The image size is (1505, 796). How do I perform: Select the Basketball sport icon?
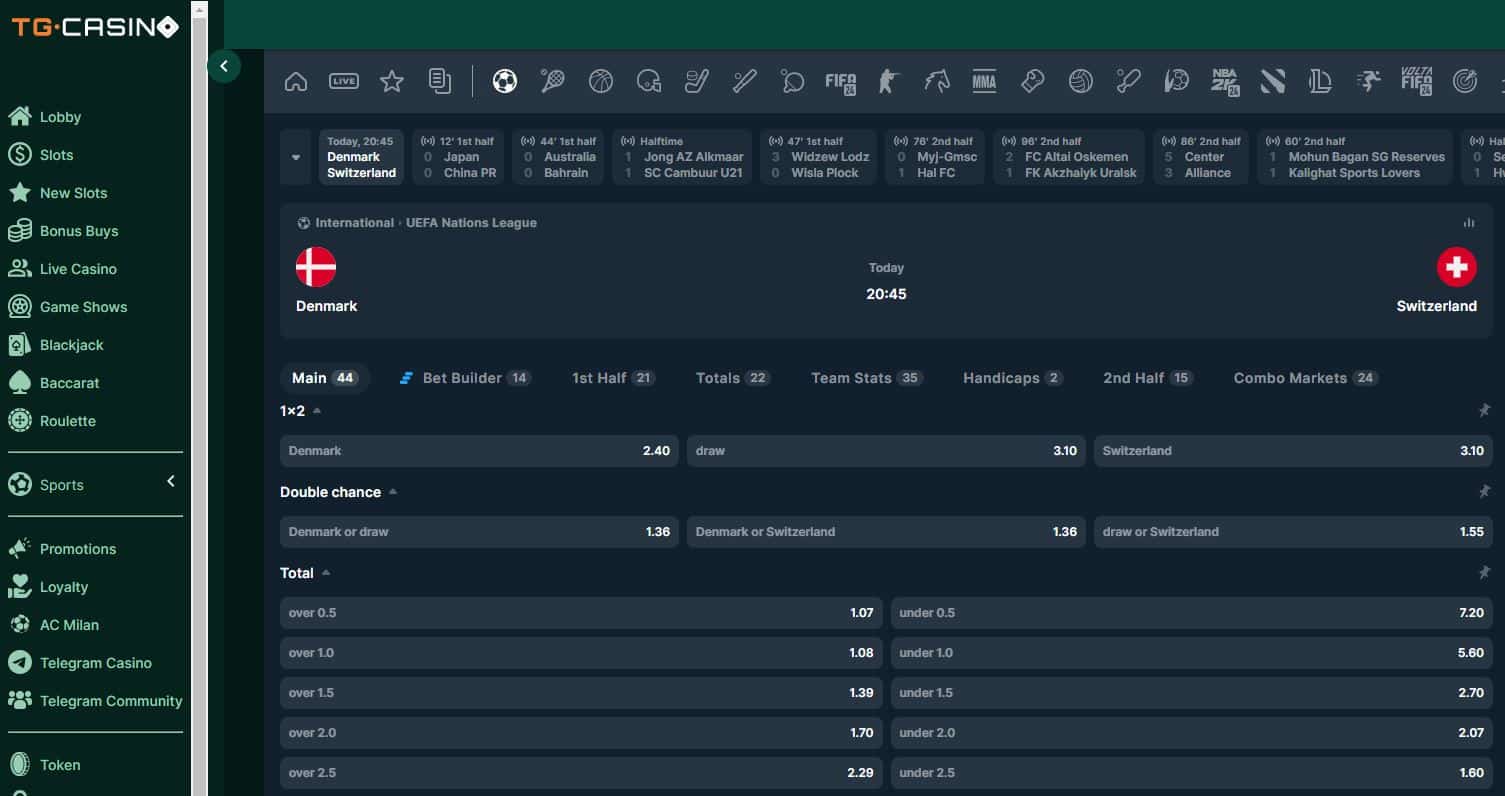pos(601,81)
